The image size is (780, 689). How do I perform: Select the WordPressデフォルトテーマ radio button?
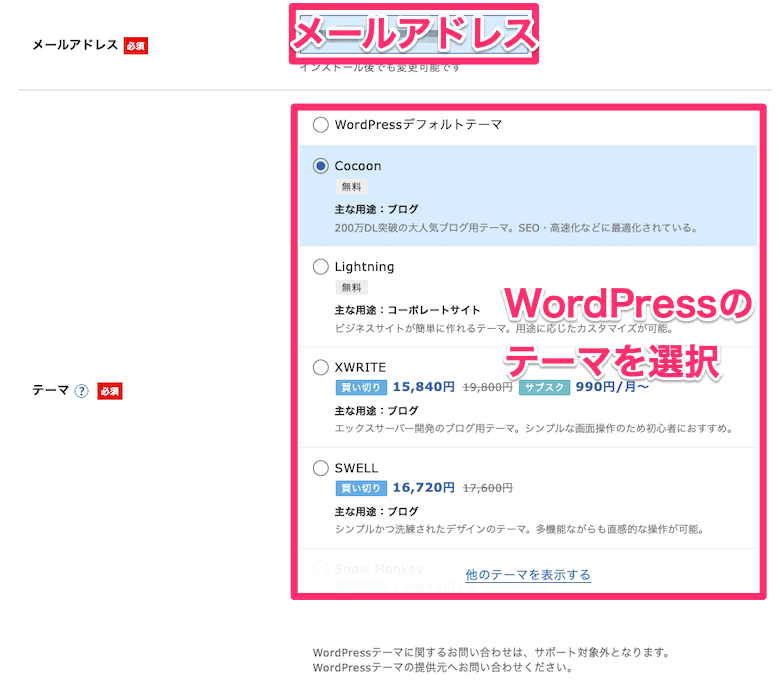pos(320,124)
